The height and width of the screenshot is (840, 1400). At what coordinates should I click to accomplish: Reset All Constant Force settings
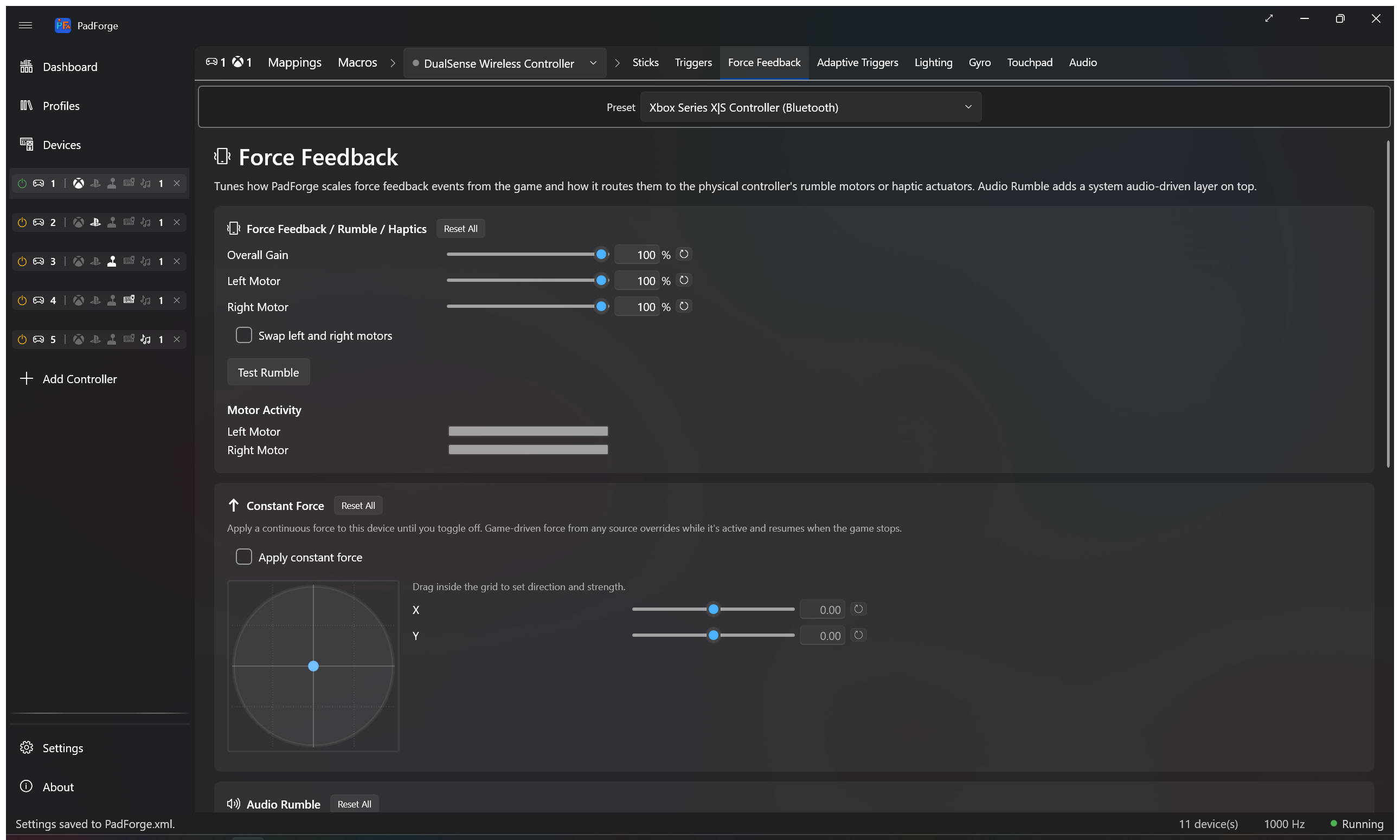click(x=358, y=506)
